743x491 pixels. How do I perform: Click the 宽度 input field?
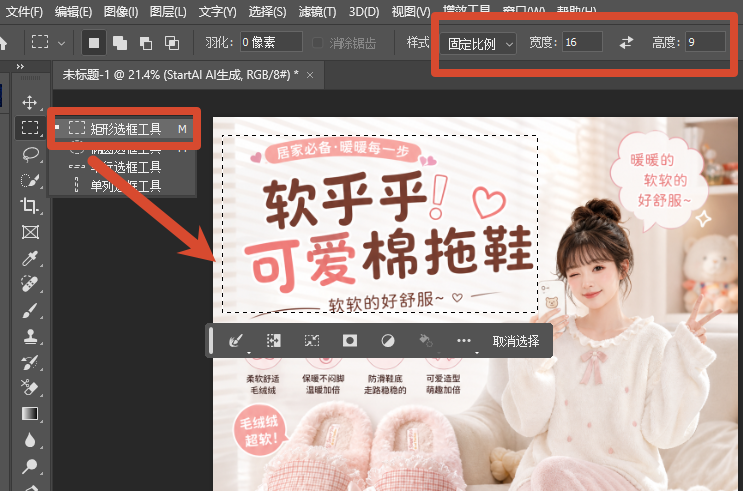pos(582,43)
